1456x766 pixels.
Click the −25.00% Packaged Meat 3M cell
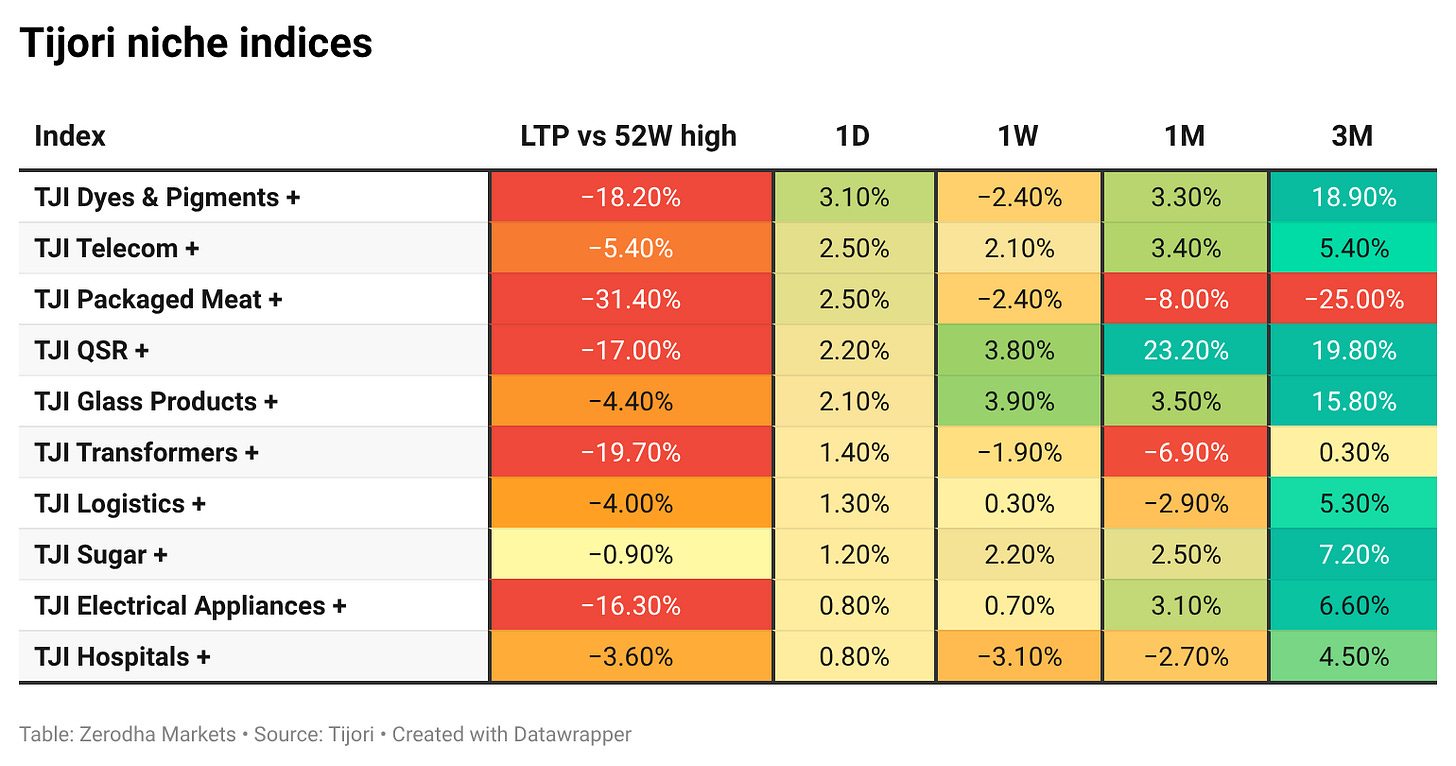[1353, 299]
